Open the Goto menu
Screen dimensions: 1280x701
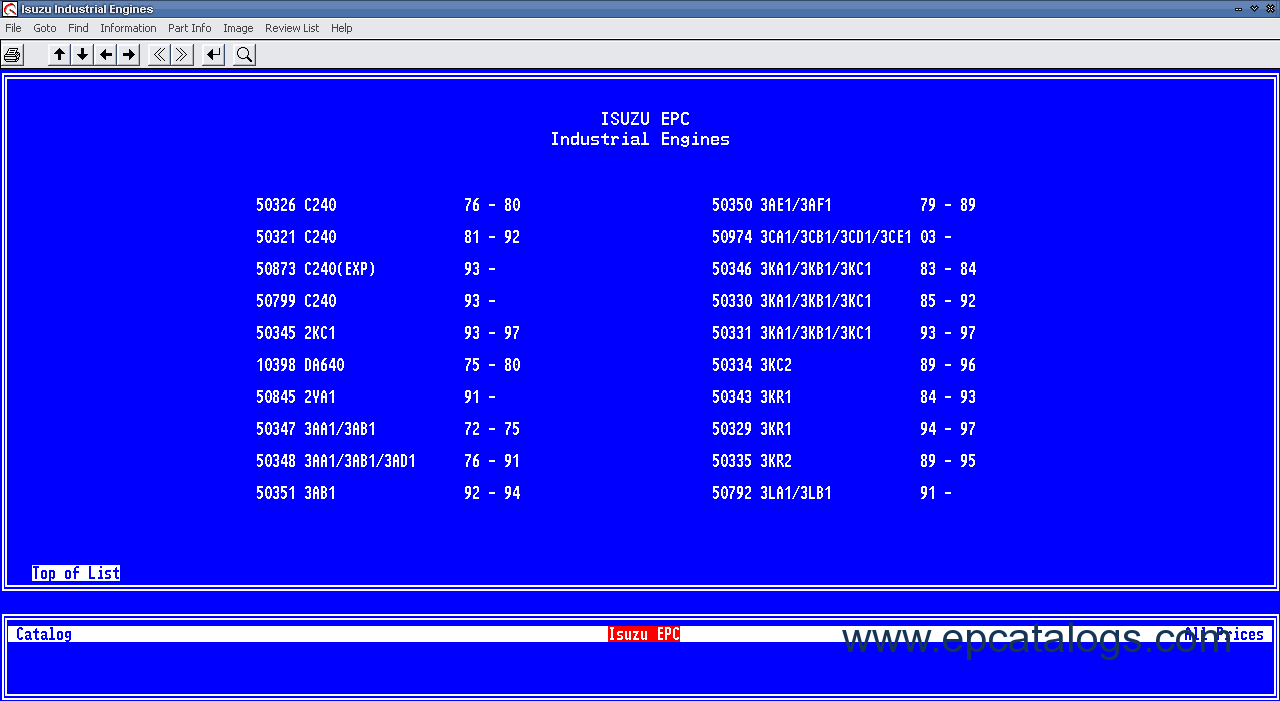45,28
